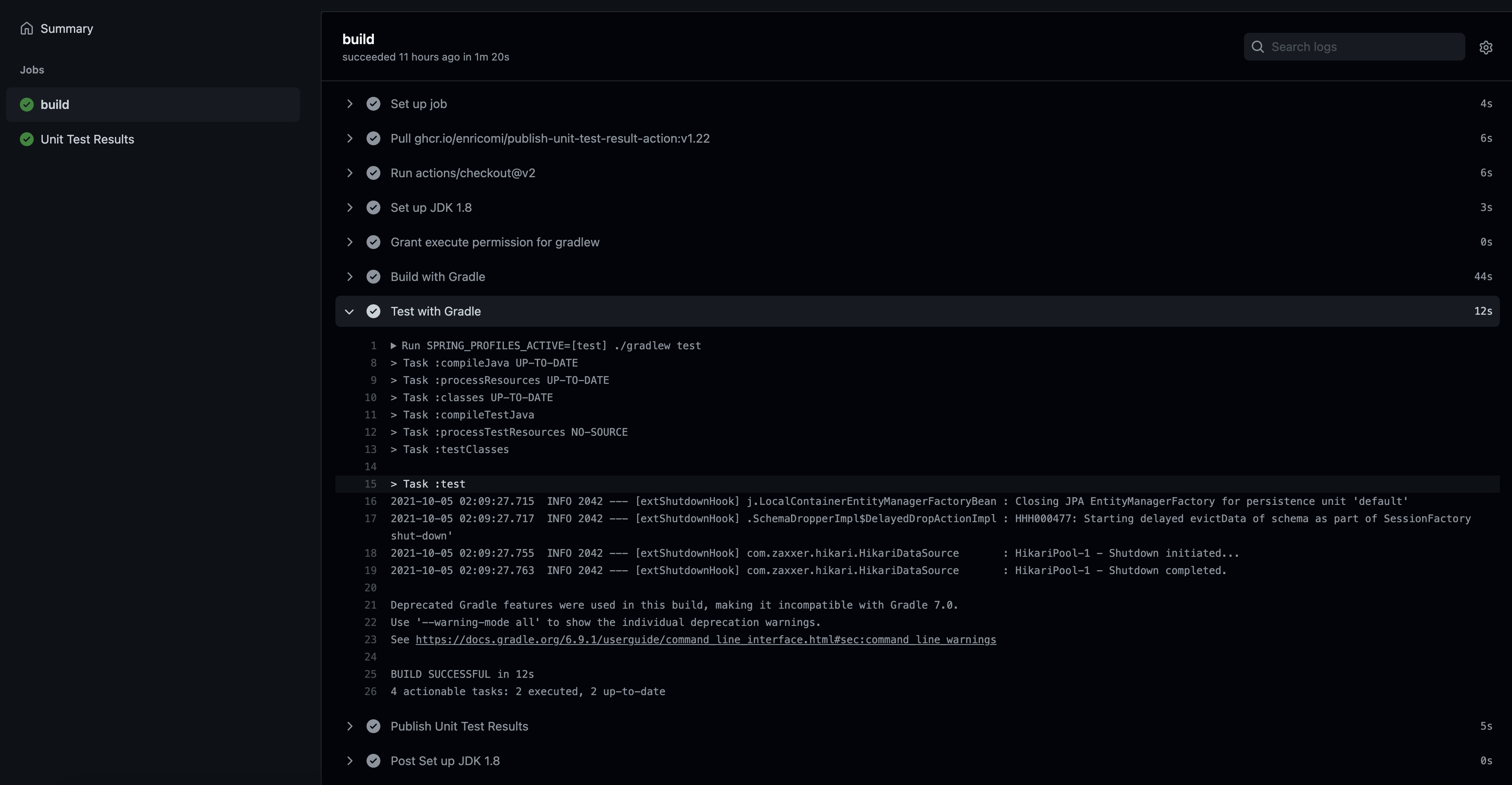Collapse the Test with Gradle step

[x=350, y=311]
